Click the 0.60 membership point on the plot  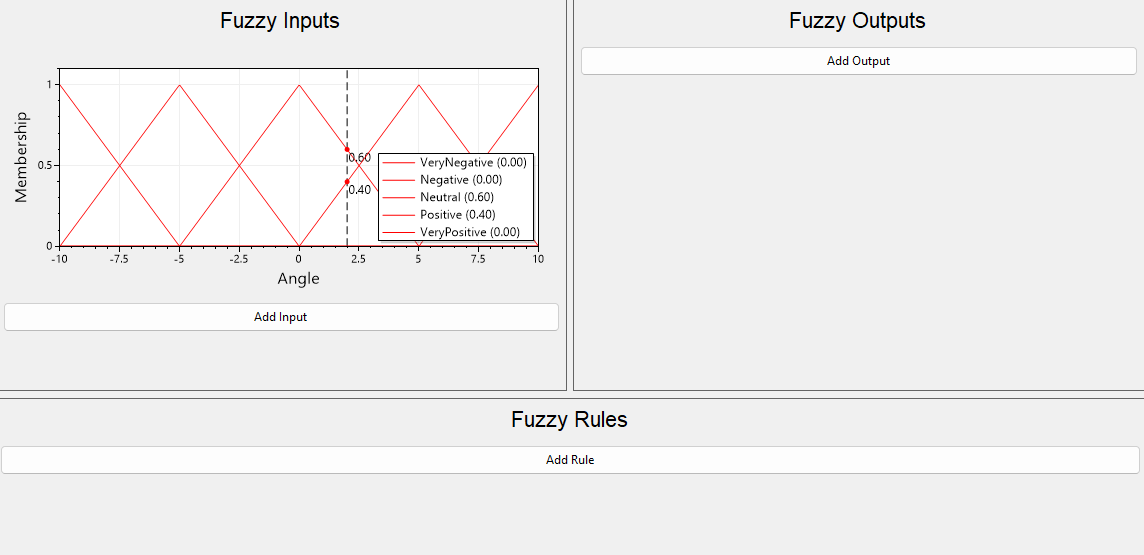[x=347, y=150]
